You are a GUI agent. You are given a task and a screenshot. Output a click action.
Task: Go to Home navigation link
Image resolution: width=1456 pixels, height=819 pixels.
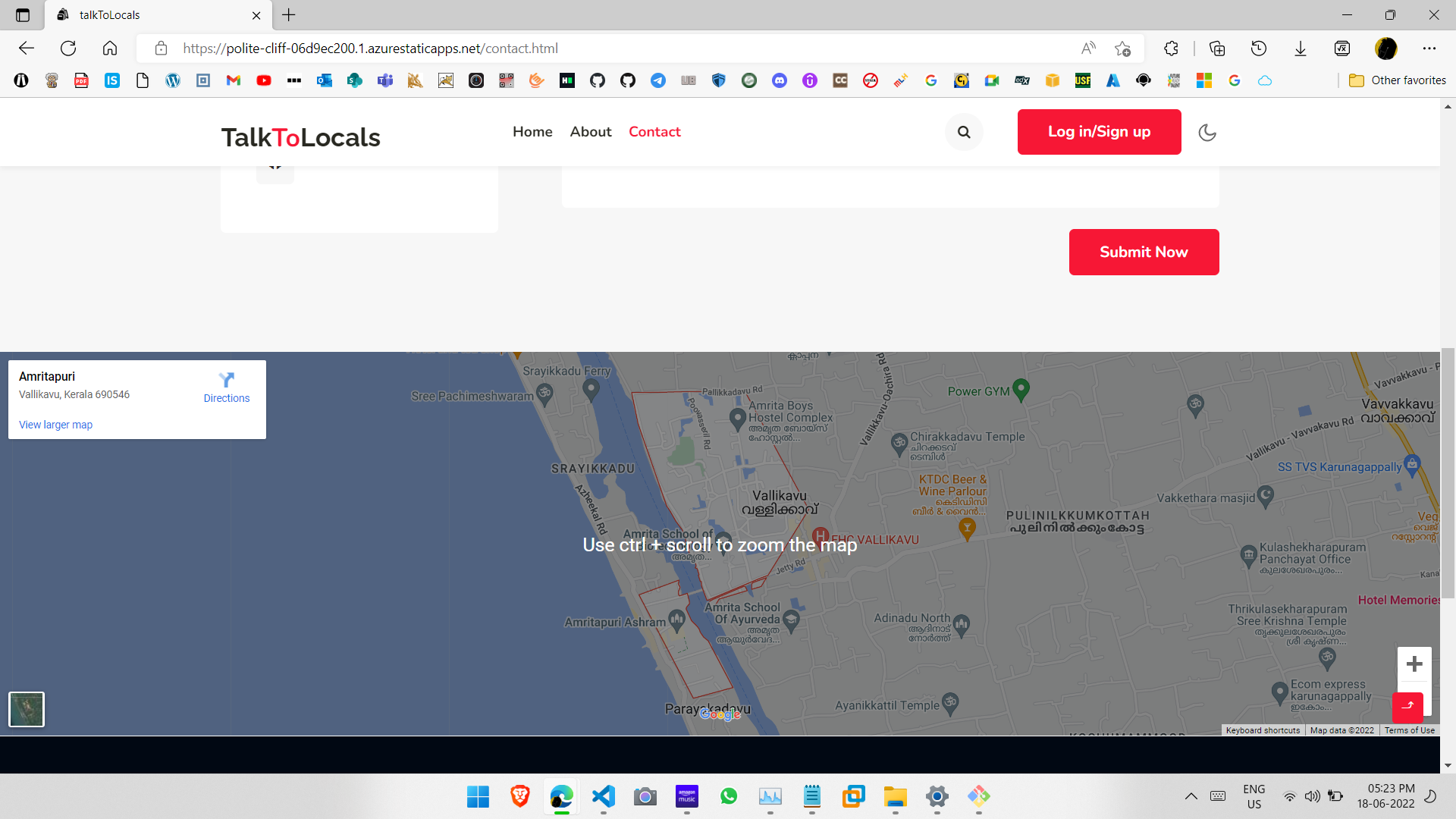532,132
